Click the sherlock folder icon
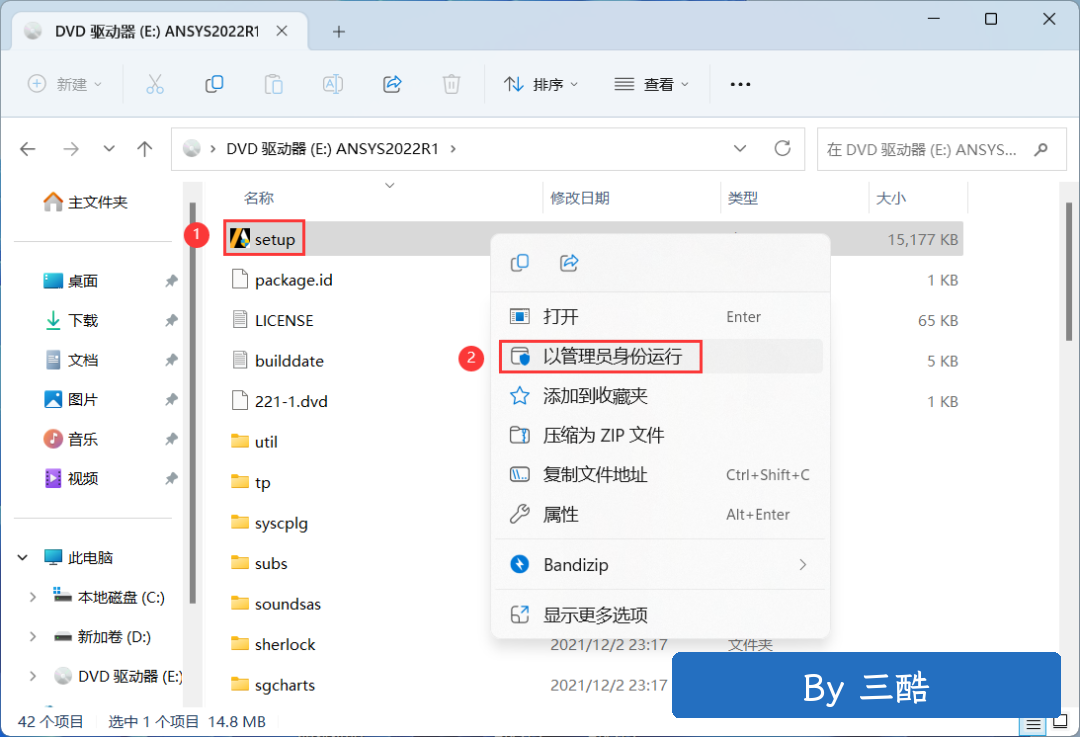The width and height of the screenshot is (1080, 737). [240, 643]
